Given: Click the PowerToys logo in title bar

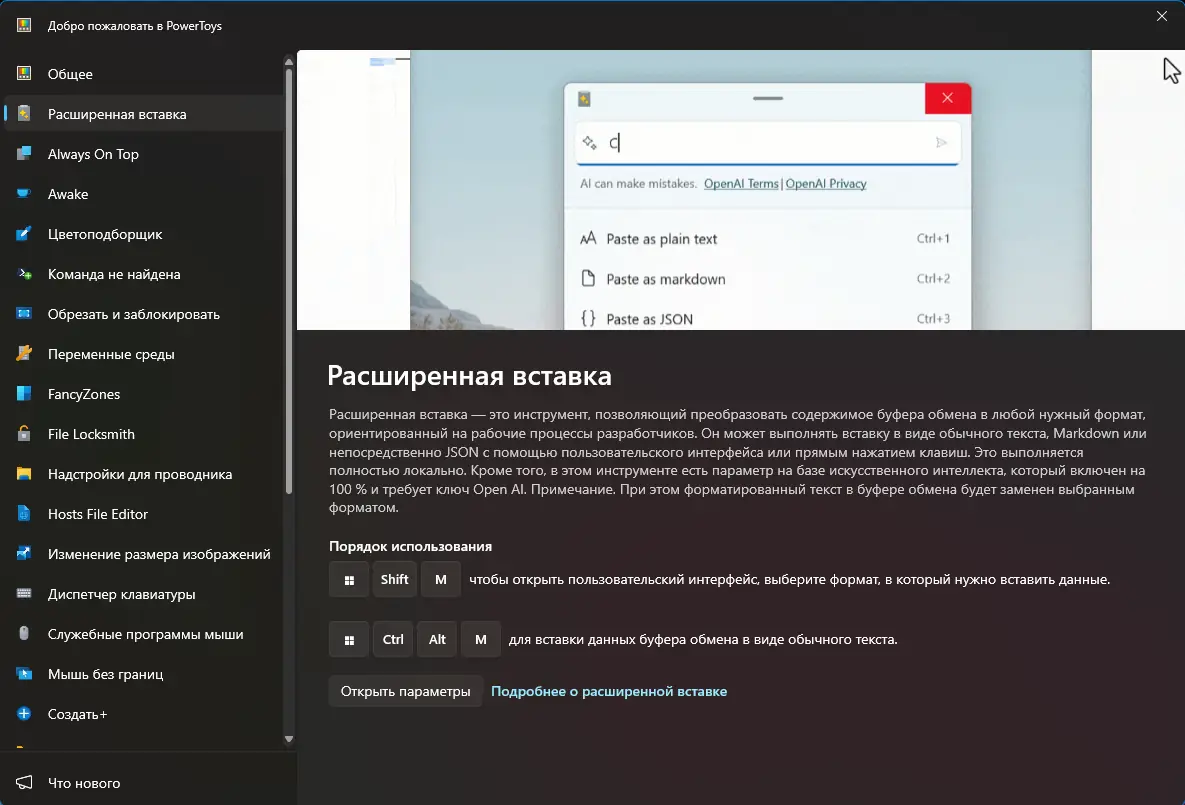Looking at the screenshot, I should coord(24,25).
